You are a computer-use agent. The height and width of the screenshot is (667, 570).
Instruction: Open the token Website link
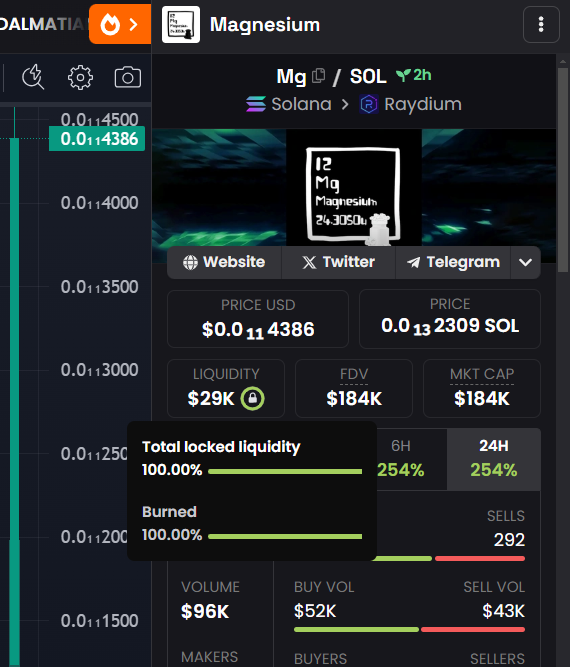tap(224, 262)
